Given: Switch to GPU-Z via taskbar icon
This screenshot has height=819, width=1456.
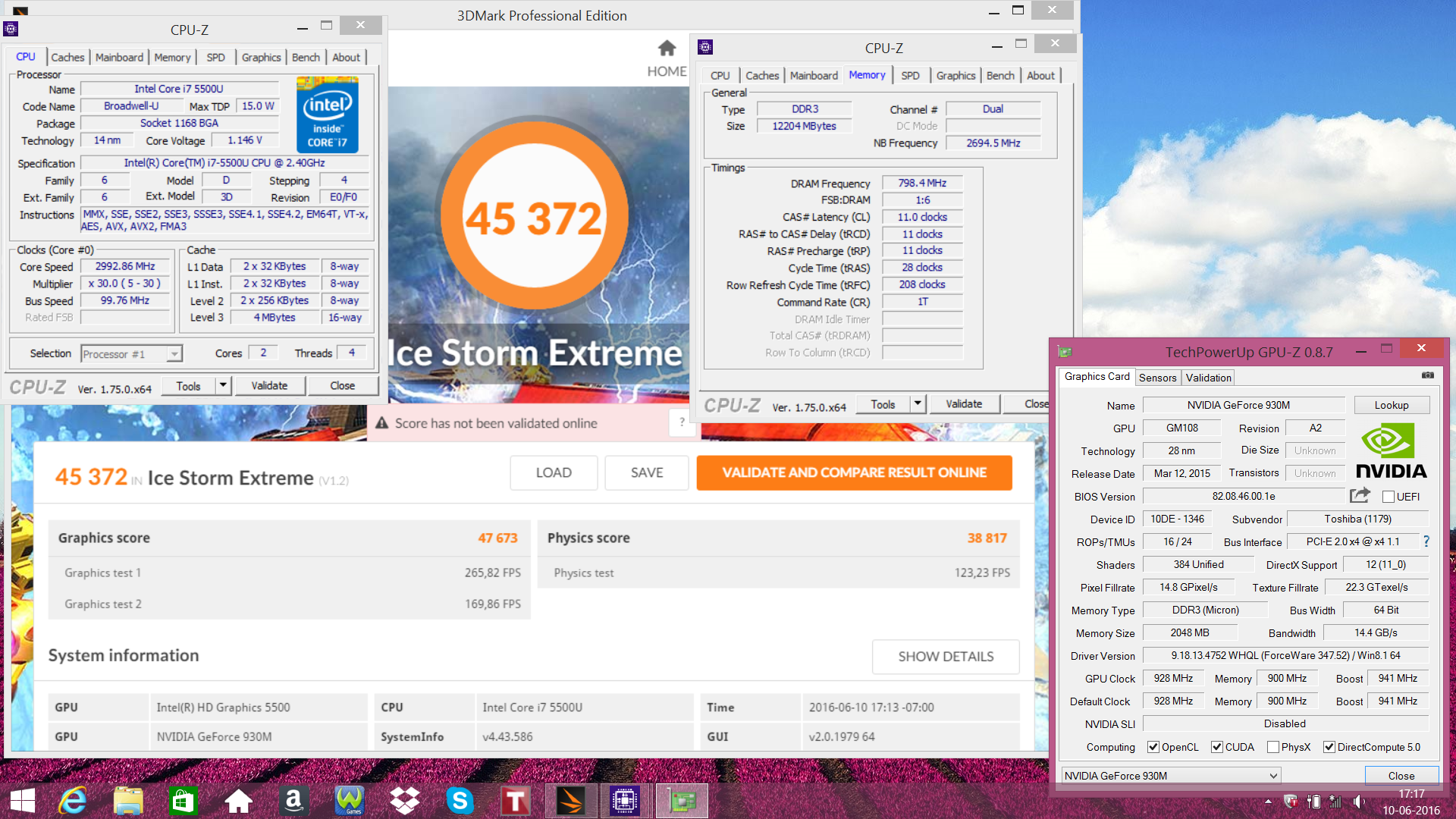Looking at the screenshot, I should tap(681, 801).
